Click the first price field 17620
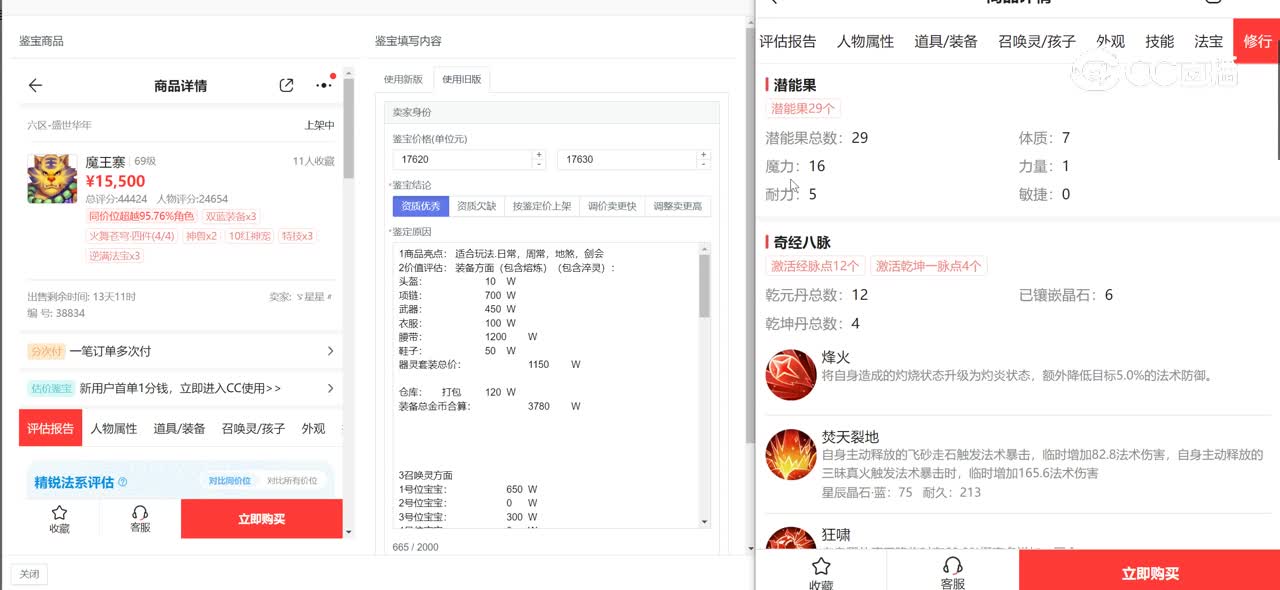 tap(463, 159)
